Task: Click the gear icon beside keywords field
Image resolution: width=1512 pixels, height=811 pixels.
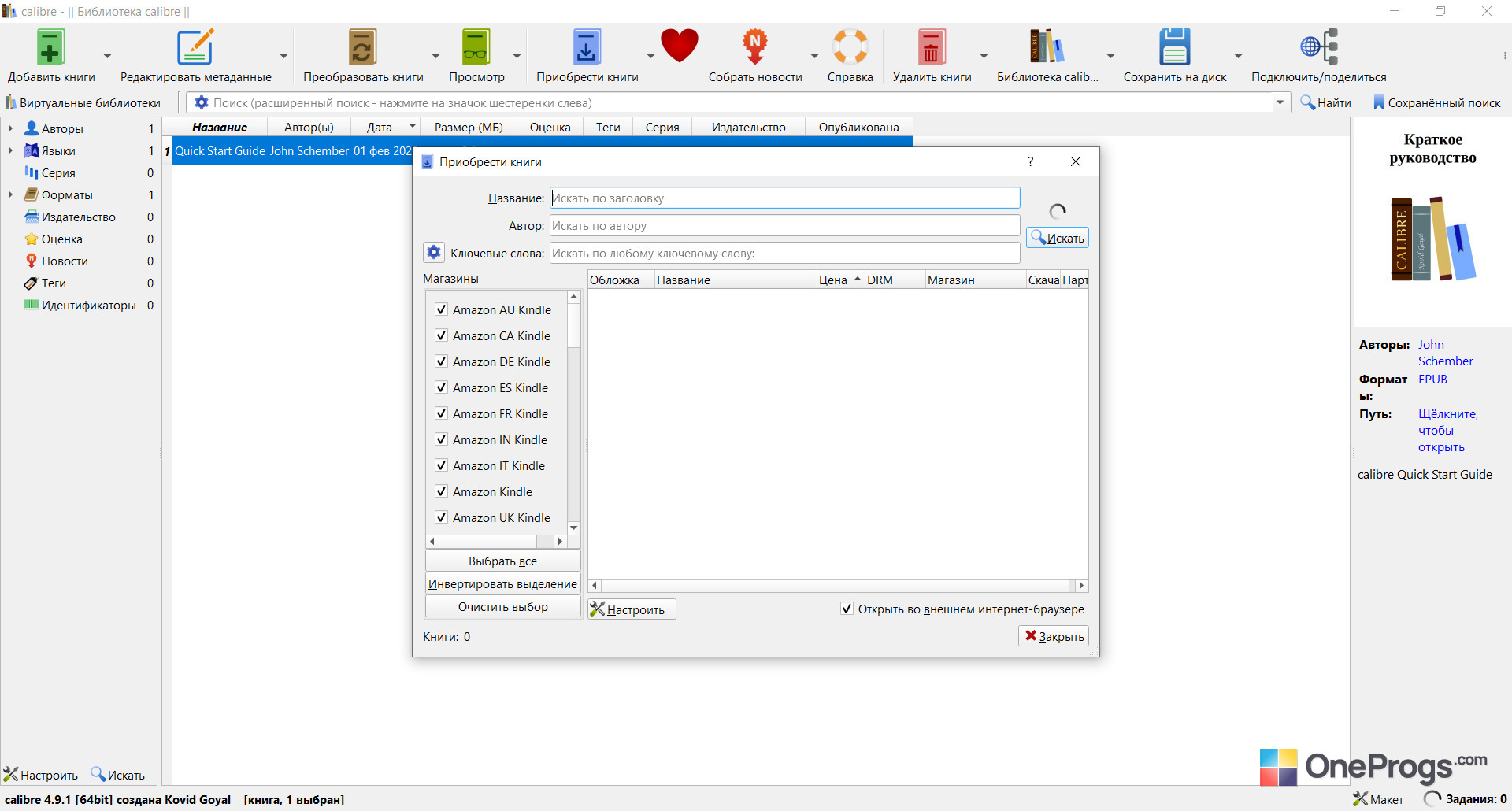Action: (x=434, y=252)
